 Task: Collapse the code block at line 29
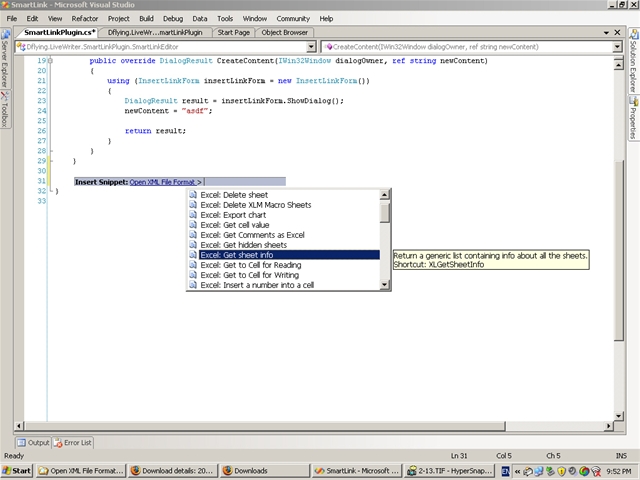pyautogui.click(x=50, y=161)
